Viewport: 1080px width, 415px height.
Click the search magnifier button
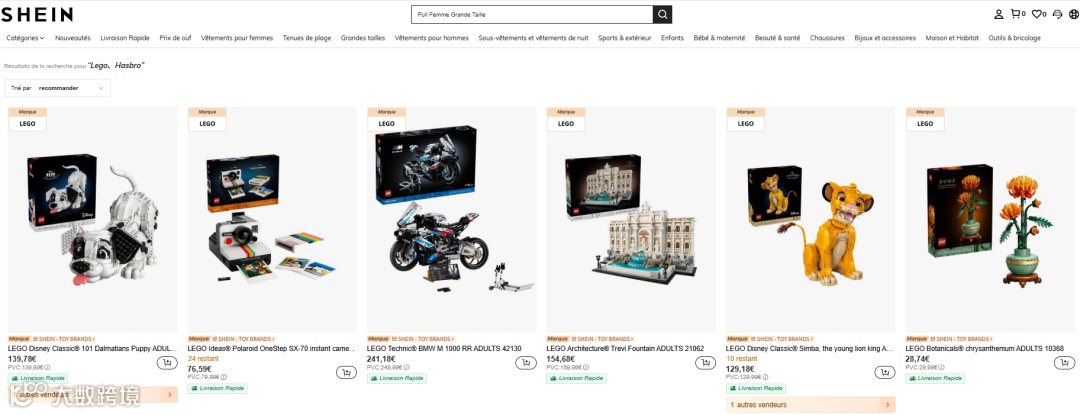(x=662, y=14)
